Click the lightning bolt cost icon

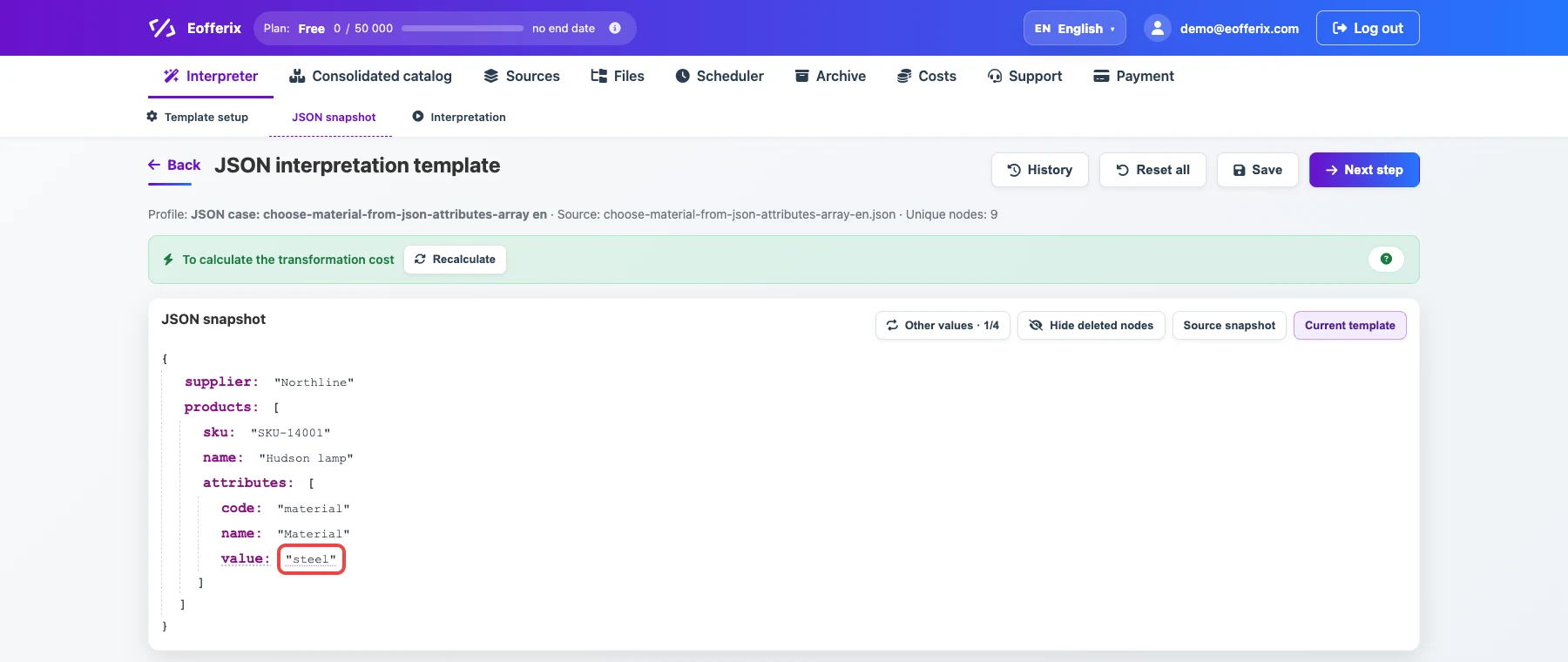click(168, 260)
